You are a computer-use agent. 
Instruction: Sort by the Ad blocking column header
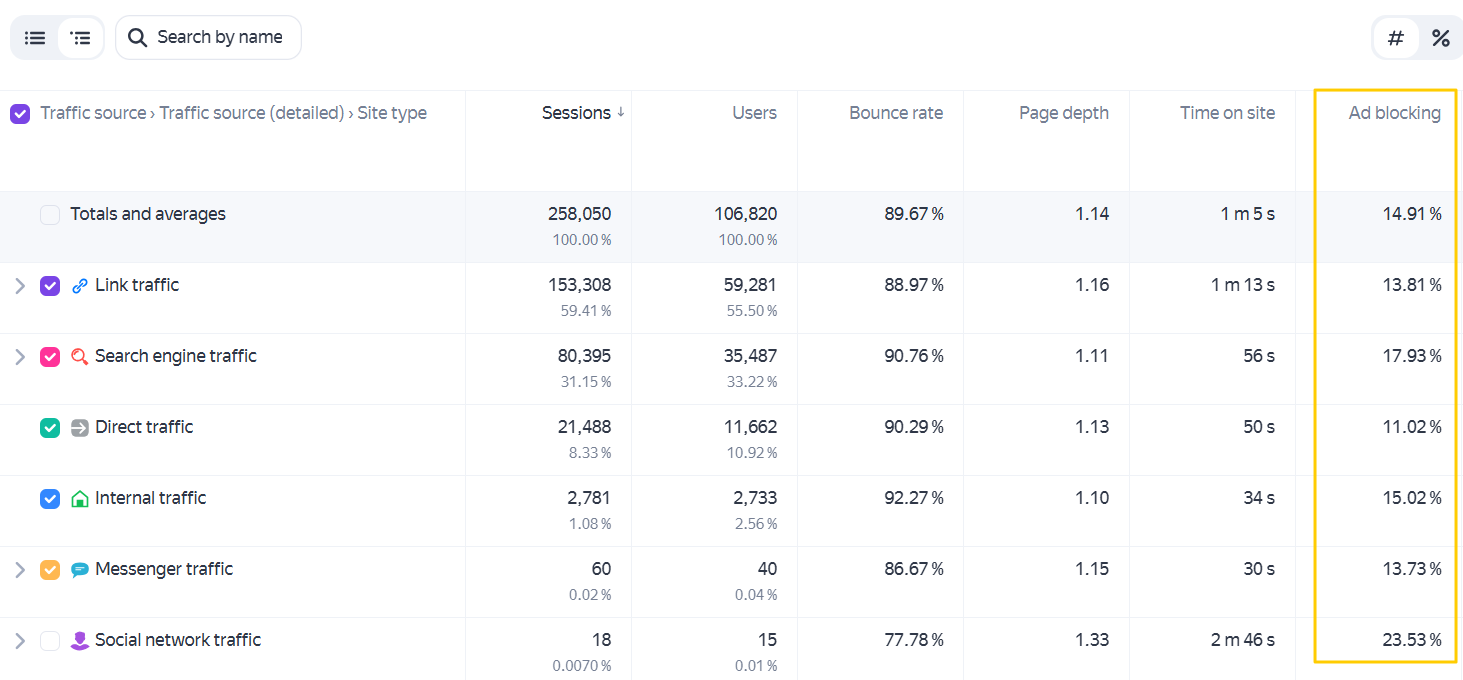[1394, 113]
